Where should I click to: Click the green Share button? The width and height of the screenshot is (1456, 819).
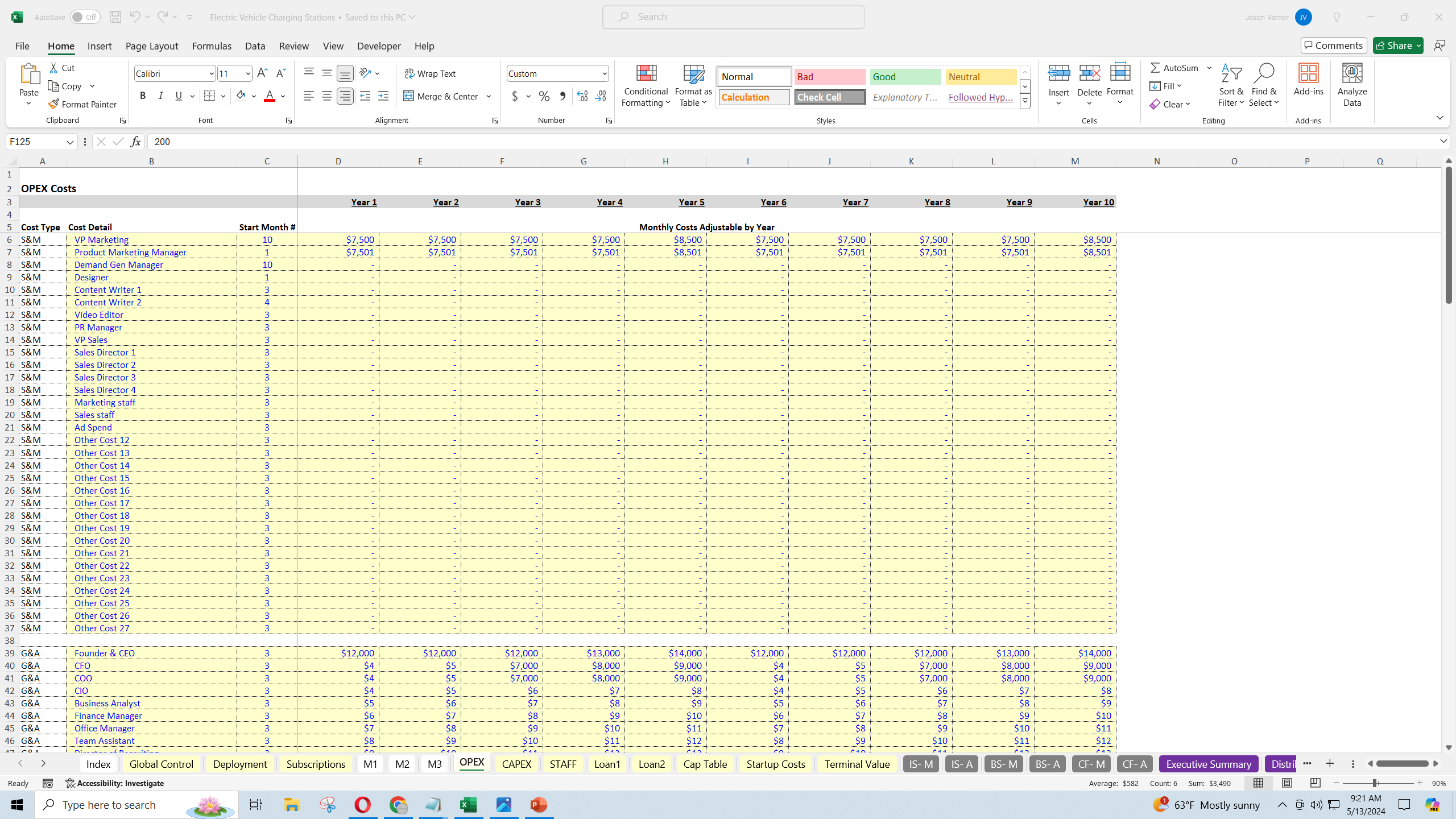point(1398,45)
